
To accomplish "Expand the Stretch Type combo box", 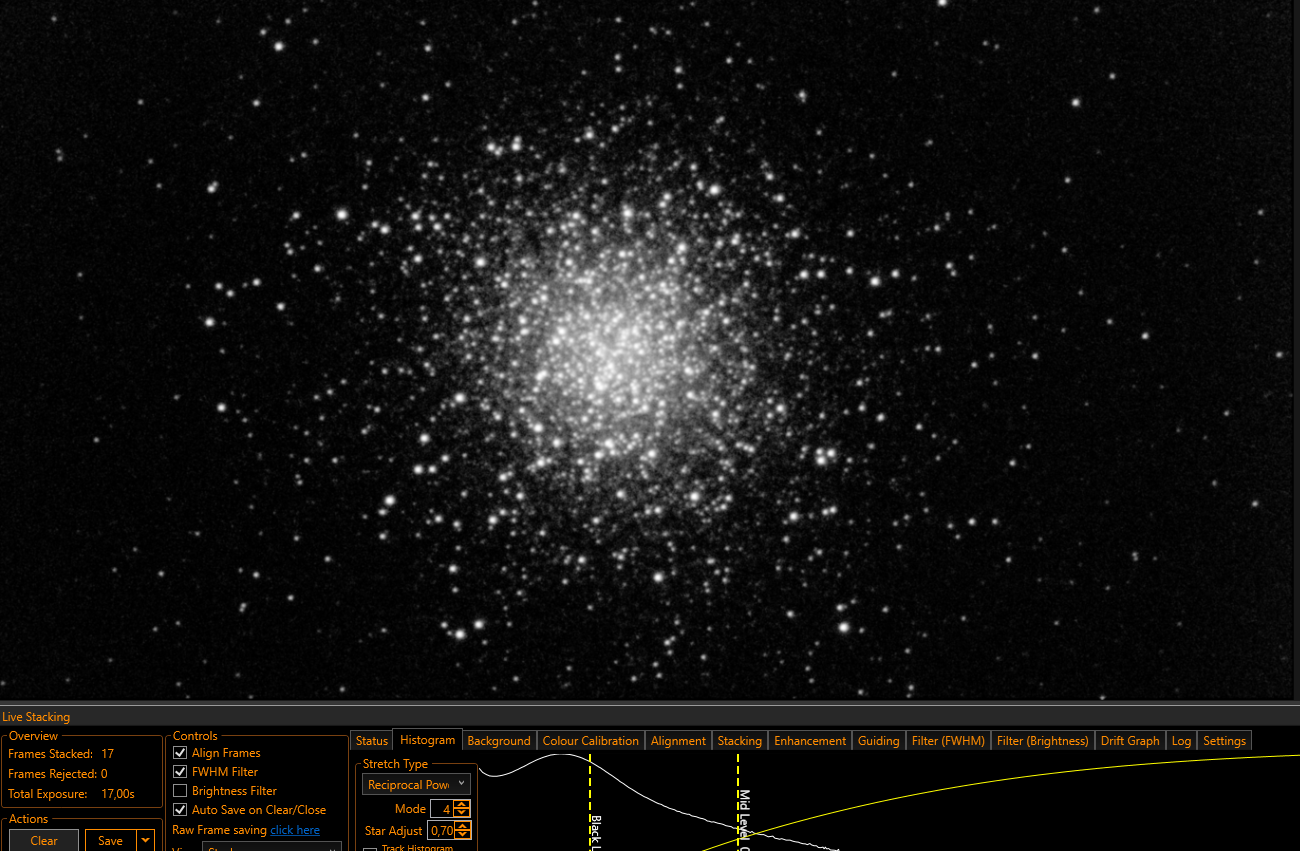I will 416,785.
